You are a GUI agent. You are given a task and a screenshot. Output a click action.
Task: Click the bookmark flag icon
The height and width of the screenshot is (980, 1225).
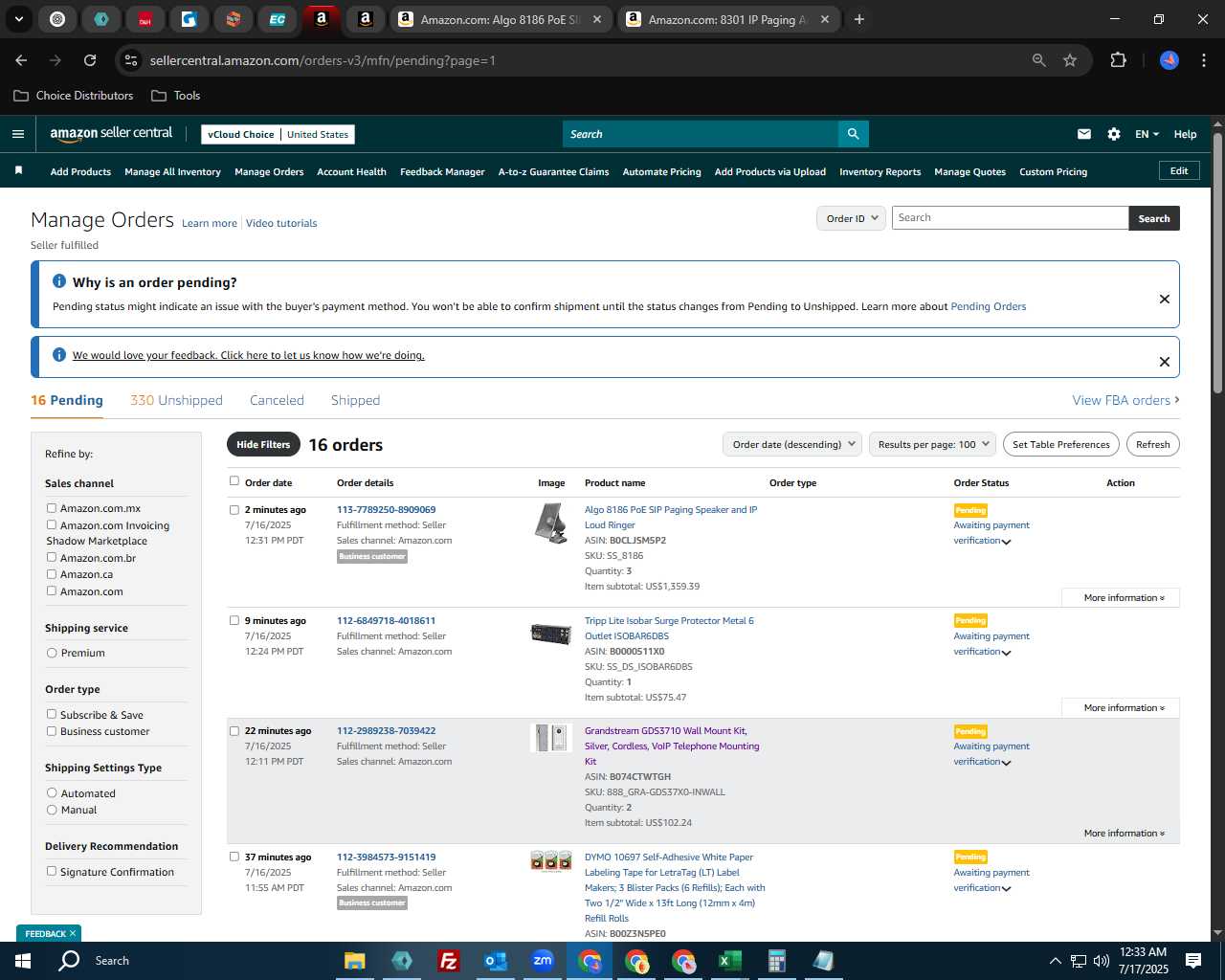18,171
